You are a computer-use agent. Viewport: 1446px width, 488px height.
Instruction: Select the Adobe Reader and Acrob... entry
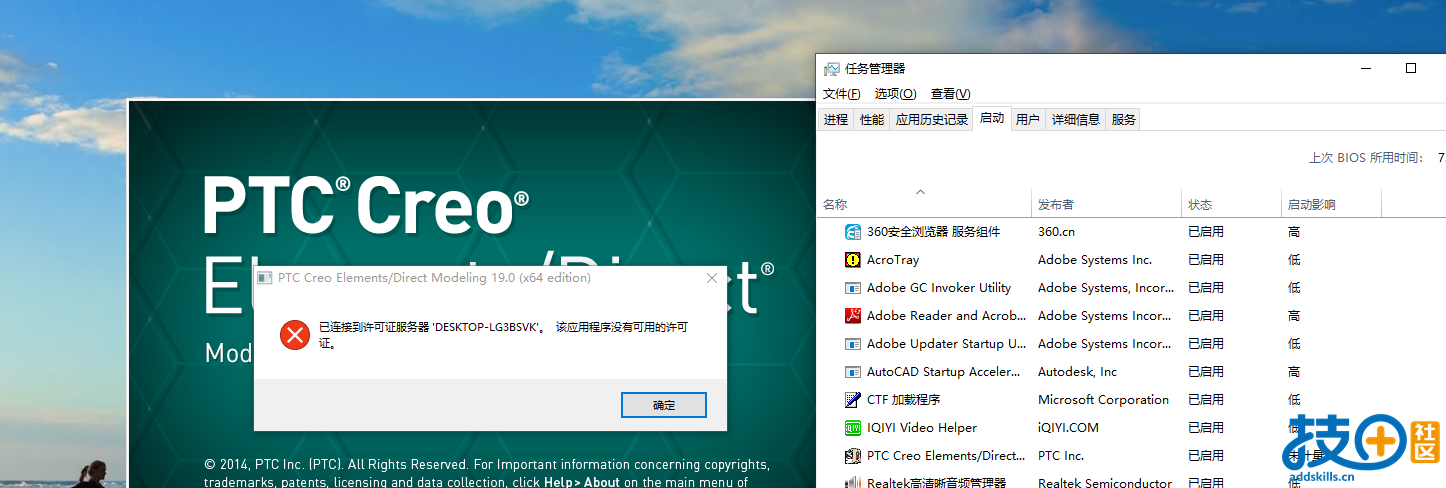point(946,316)
